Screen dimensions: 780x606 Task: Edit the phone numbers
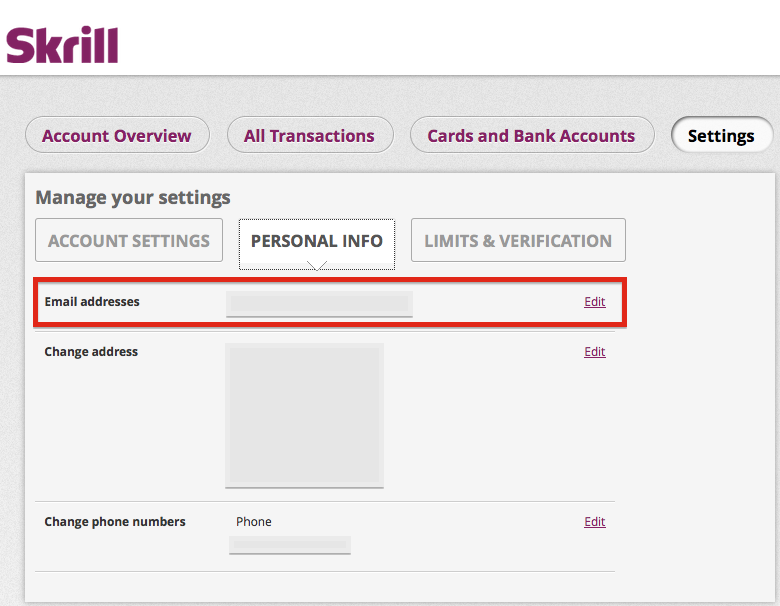point(594,521)
